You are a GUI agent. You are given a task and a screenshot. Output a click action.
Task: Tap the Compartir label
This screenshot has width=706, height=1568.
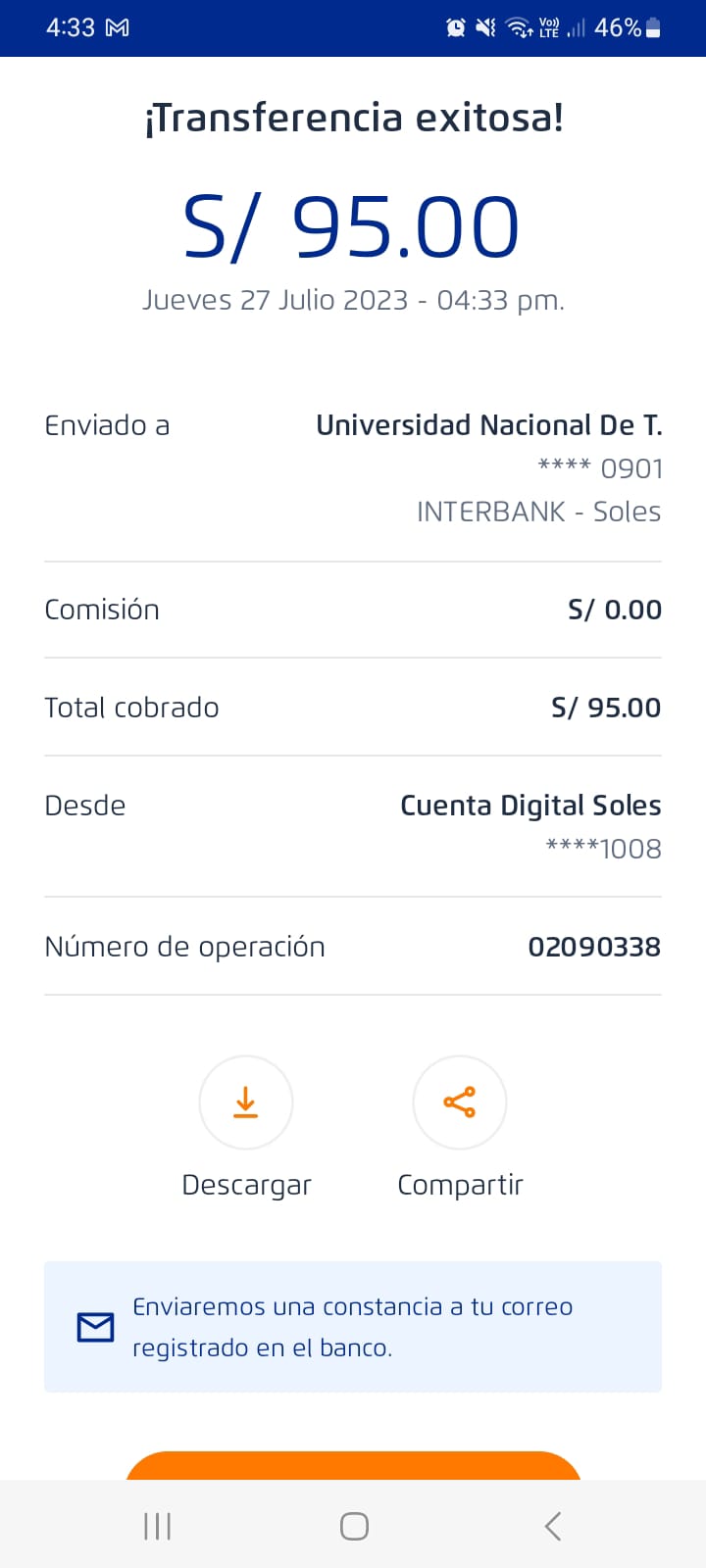point(460,1185)
